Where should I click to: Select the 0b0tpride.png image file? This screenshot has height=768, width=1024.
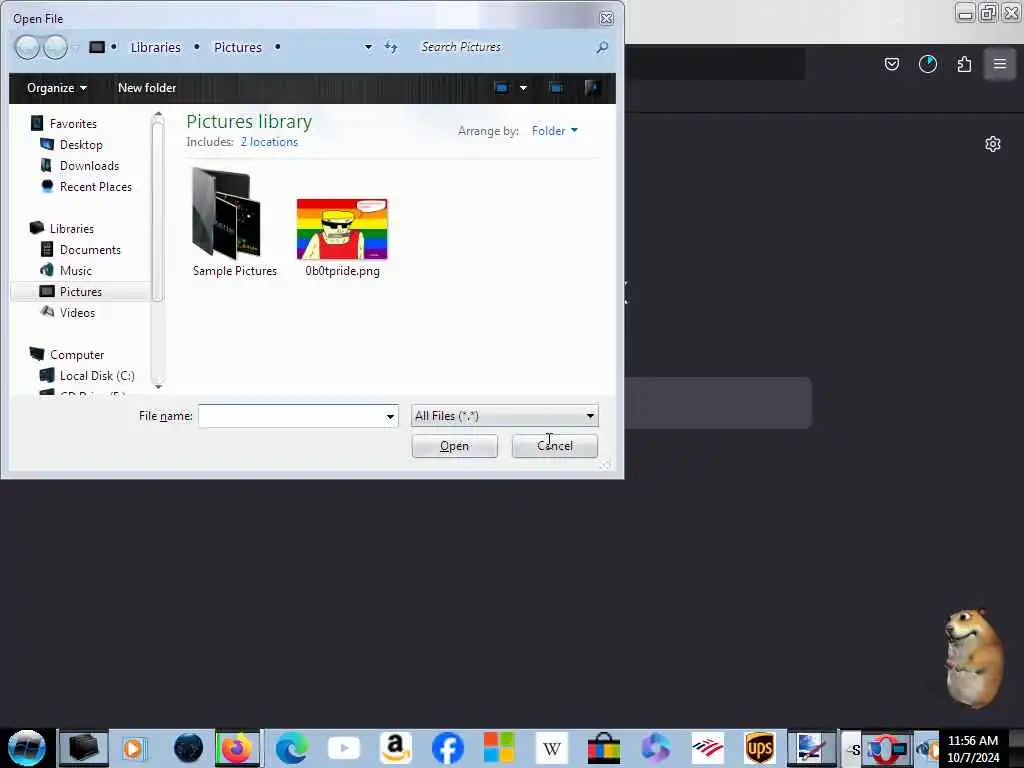[x=342, y=238]
